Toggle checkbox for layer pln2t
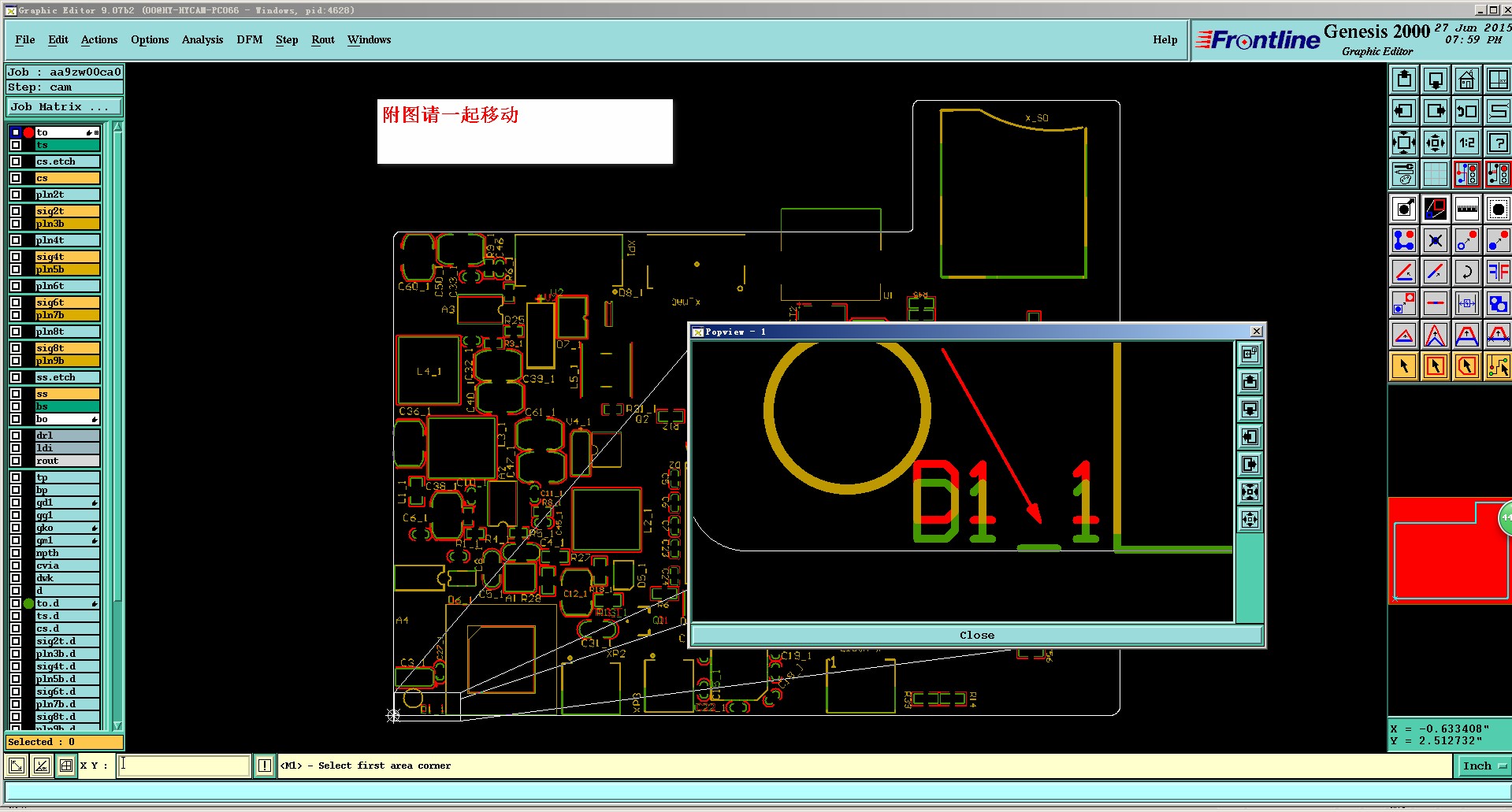Screen dimensions: 1512x812 16,195
